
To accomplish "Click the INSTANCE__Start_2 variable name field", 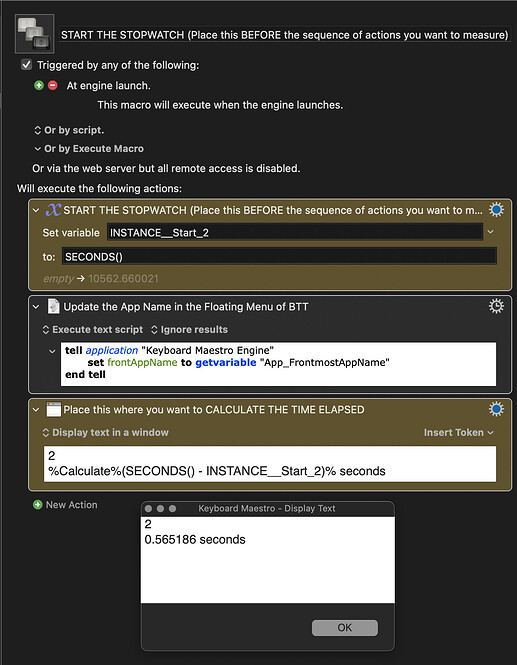I will (295, 232).
